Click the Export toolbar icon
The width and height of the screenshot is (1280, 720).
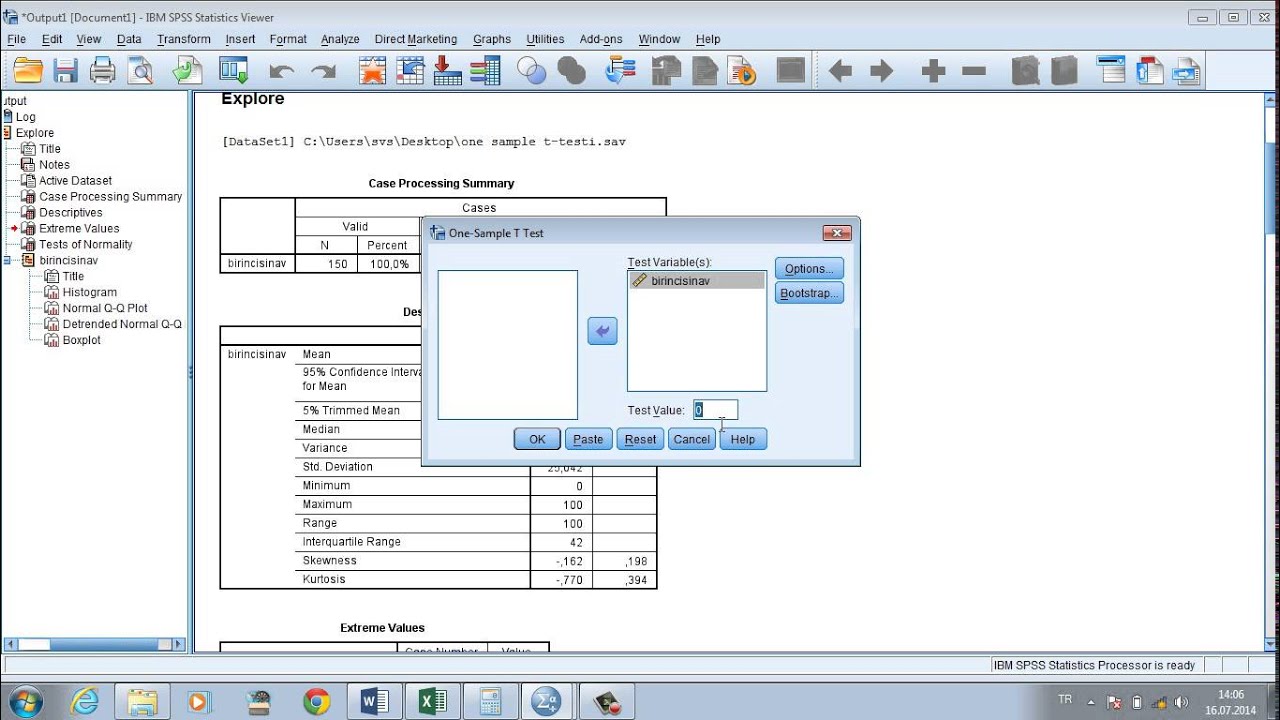pos(187,71)
